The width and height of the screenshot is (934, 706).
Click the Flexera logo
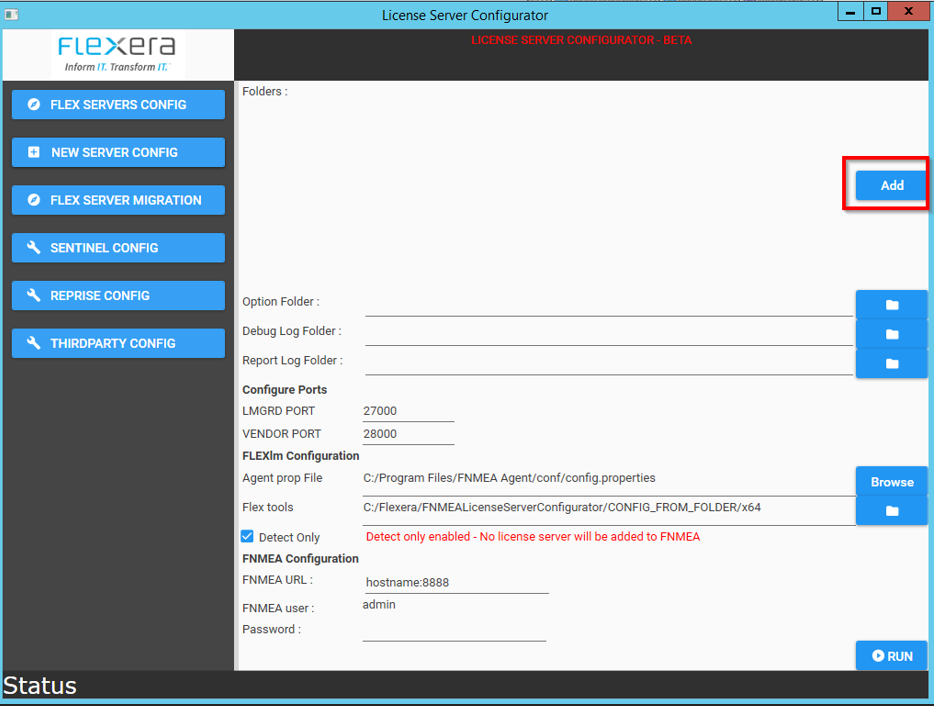[x=117, y=54]
